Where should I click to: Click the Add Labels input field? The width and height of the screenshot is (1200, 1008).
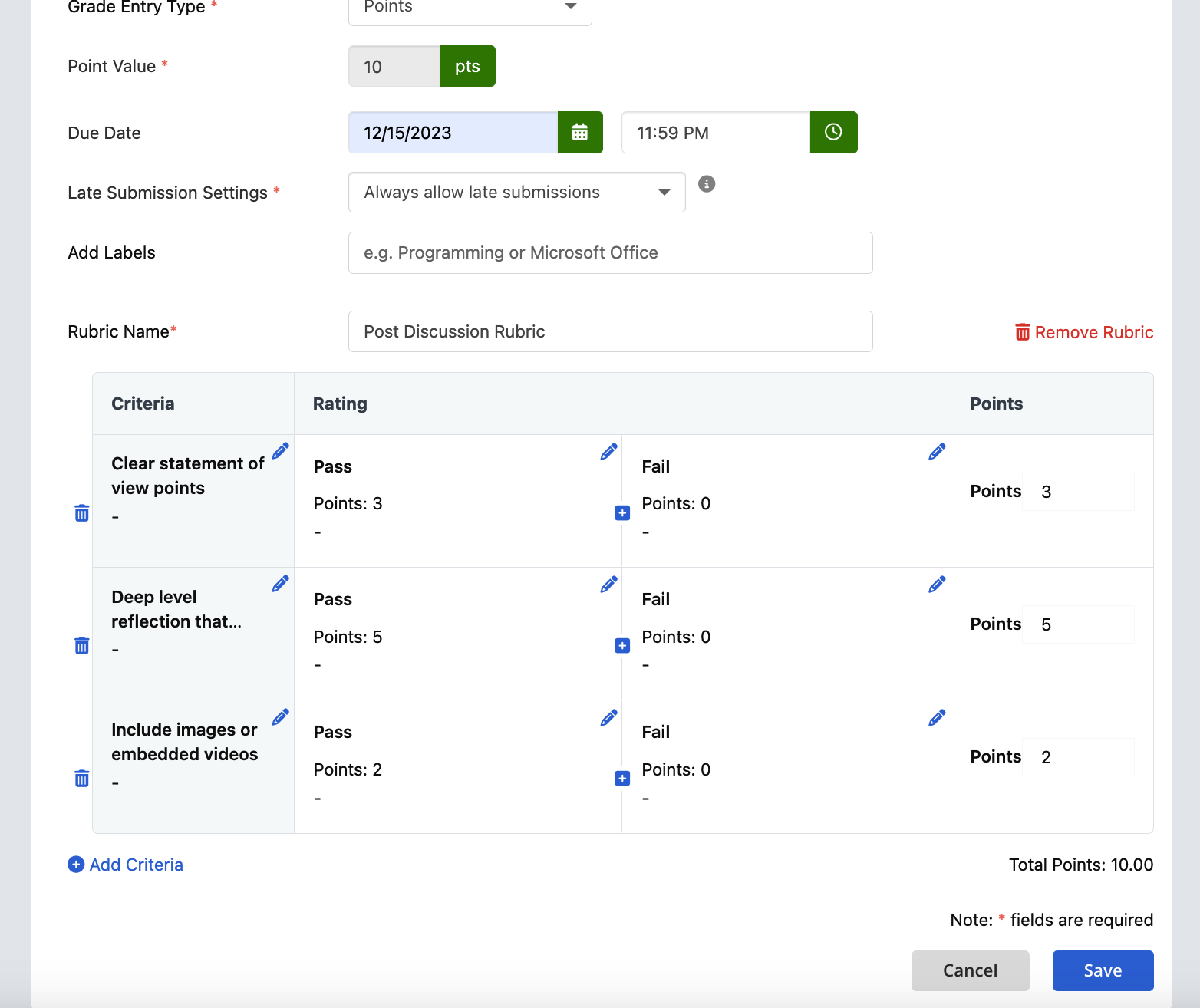pyautogui.click(x=611, y=252)
